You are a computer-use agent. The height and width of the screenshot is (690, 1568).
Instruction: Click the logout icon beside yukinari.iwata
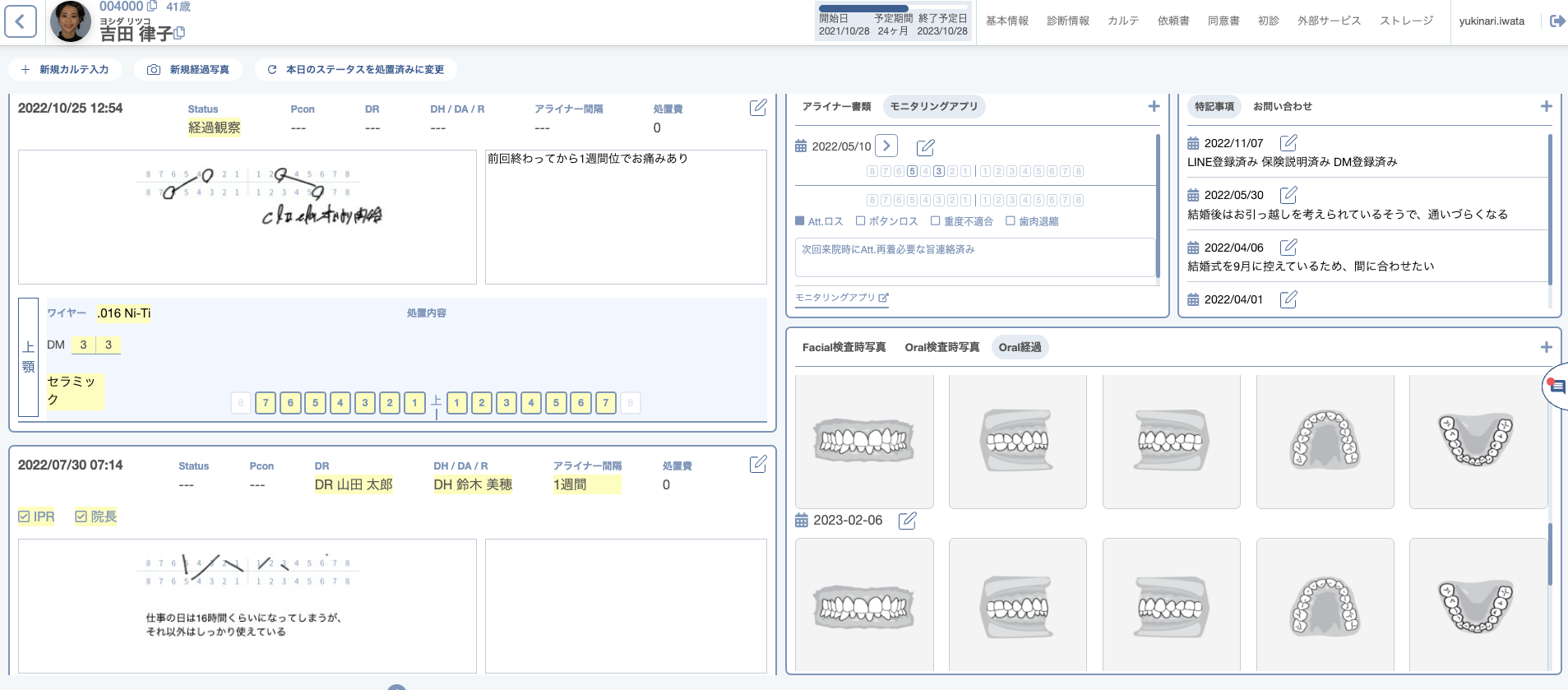tap(1556, 21)
